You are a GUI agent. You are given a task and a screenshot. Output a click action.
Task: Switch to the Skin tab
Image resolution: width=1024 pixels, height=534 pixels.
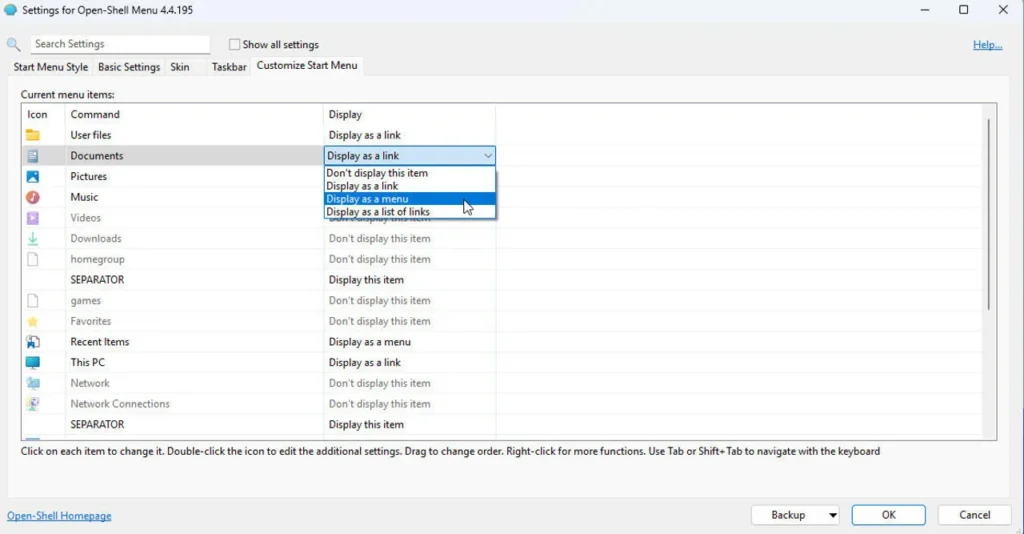coord(180,67)
